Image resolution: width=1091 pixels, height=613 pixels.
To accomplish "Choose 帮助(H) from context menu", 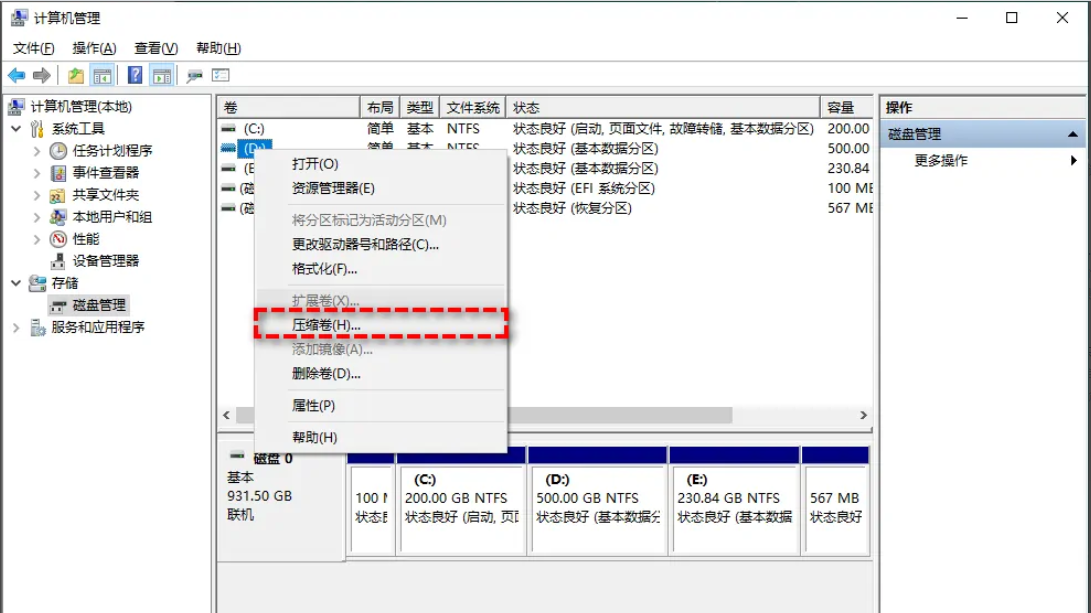I will [x=381, y=438].
